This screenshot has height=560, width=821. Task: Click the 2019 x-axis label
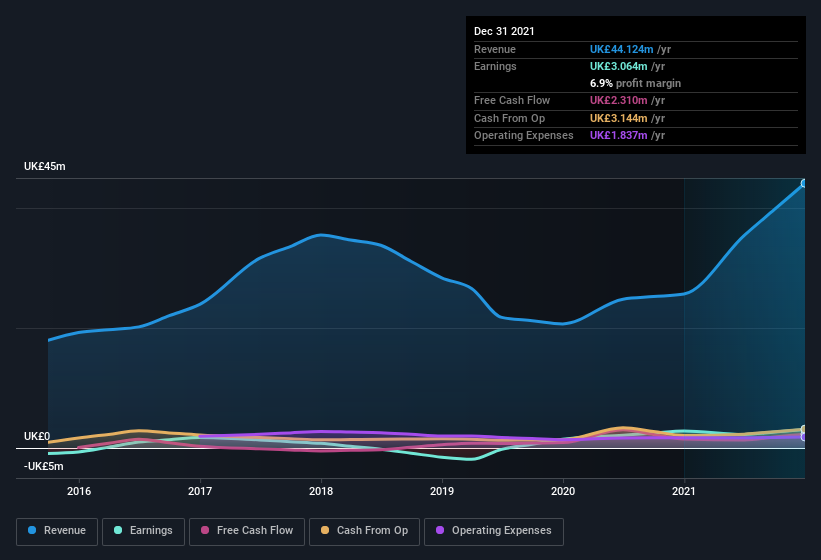pos(442,491)
